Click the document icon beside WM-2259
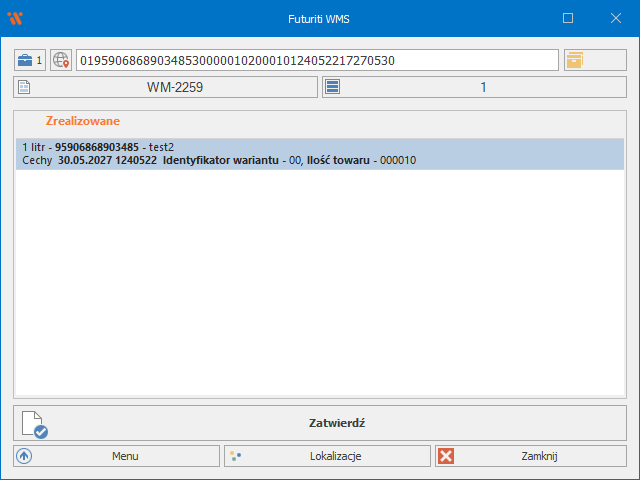Image resolution: width=640 pixels, height=480 pixels. coord(25,88)
